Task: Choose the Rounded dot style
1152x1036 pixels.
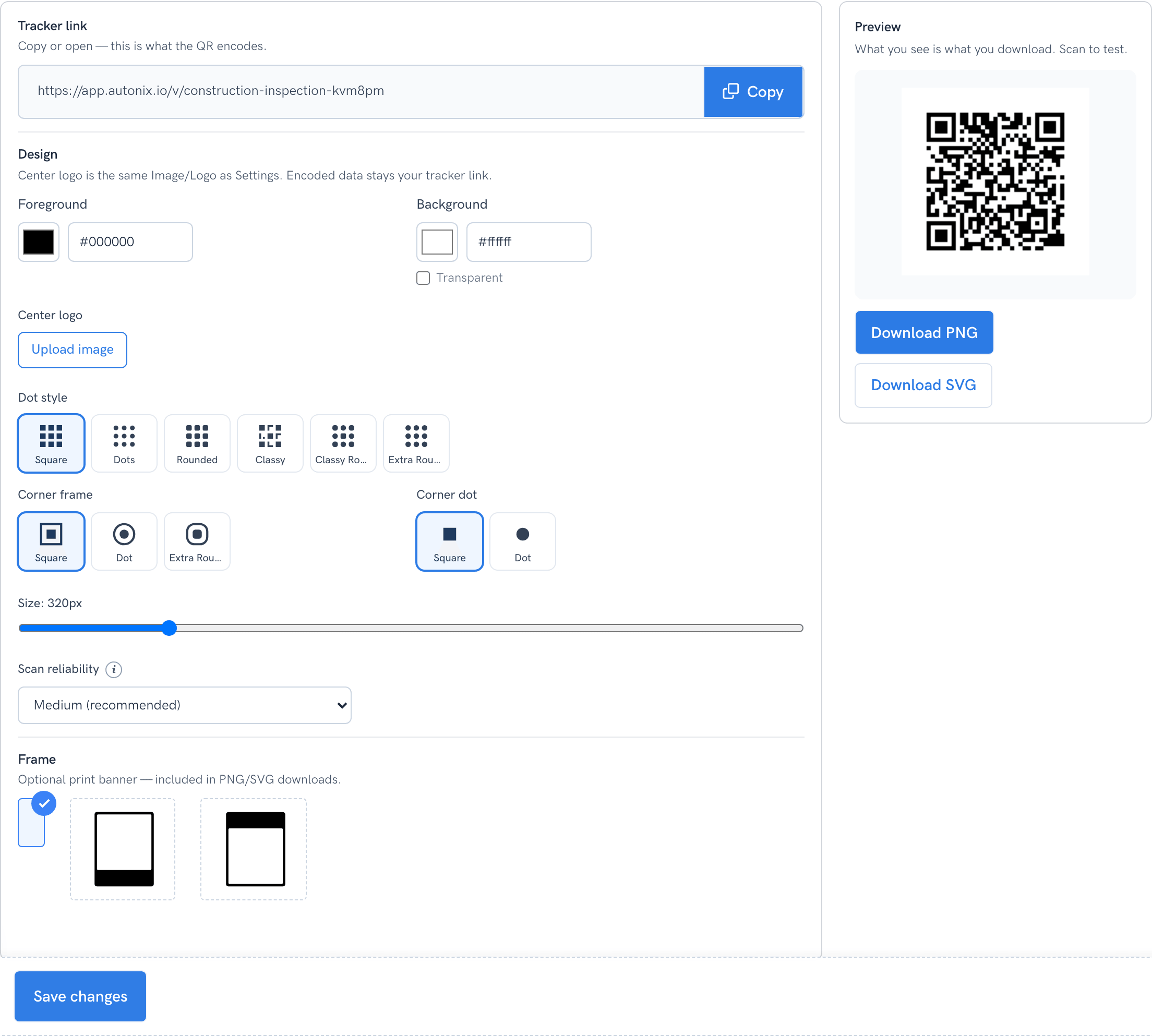Action: coord(197,443)
